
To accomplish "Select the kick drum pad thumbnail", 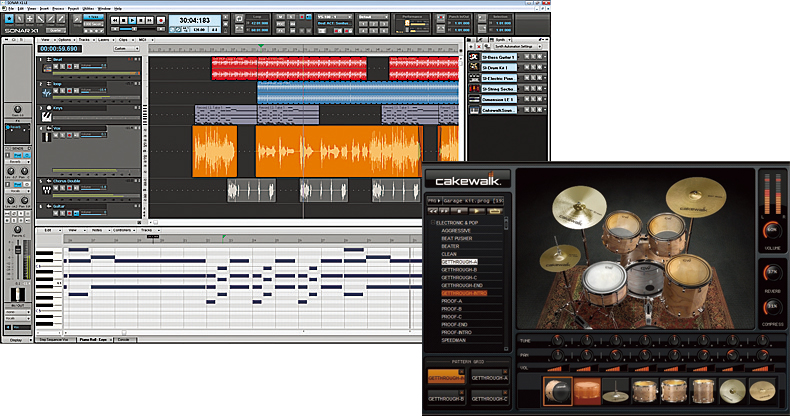I will 558,391.
